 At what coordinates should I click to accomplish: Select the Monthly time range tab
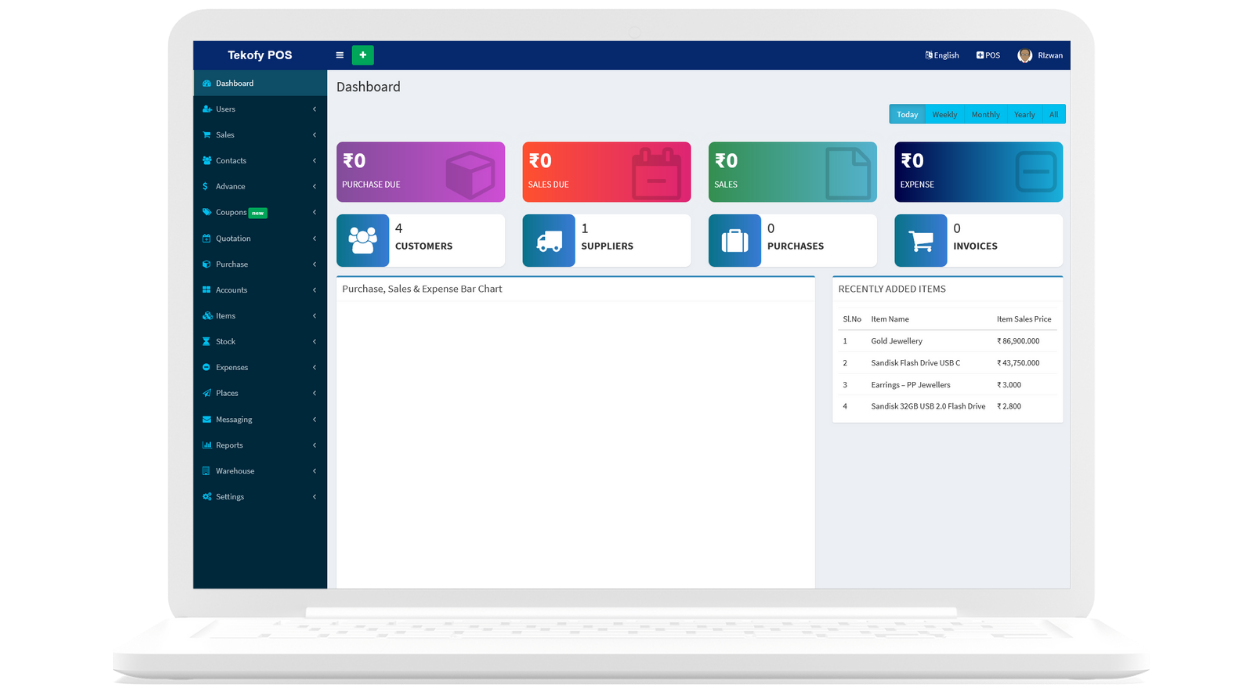coord(985,115)
